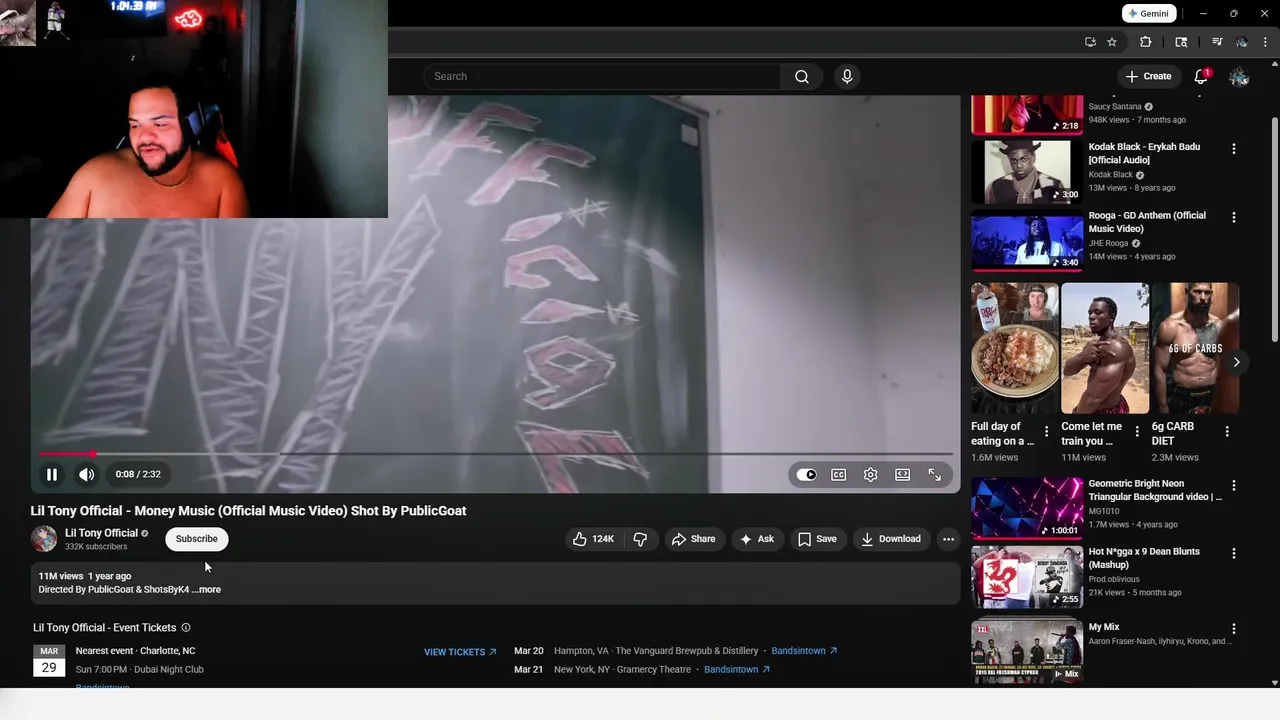Click VIEW TICKETS link
Image resolution: width=1280 pixels, height=720 pixels.
[x=460, y=652]
